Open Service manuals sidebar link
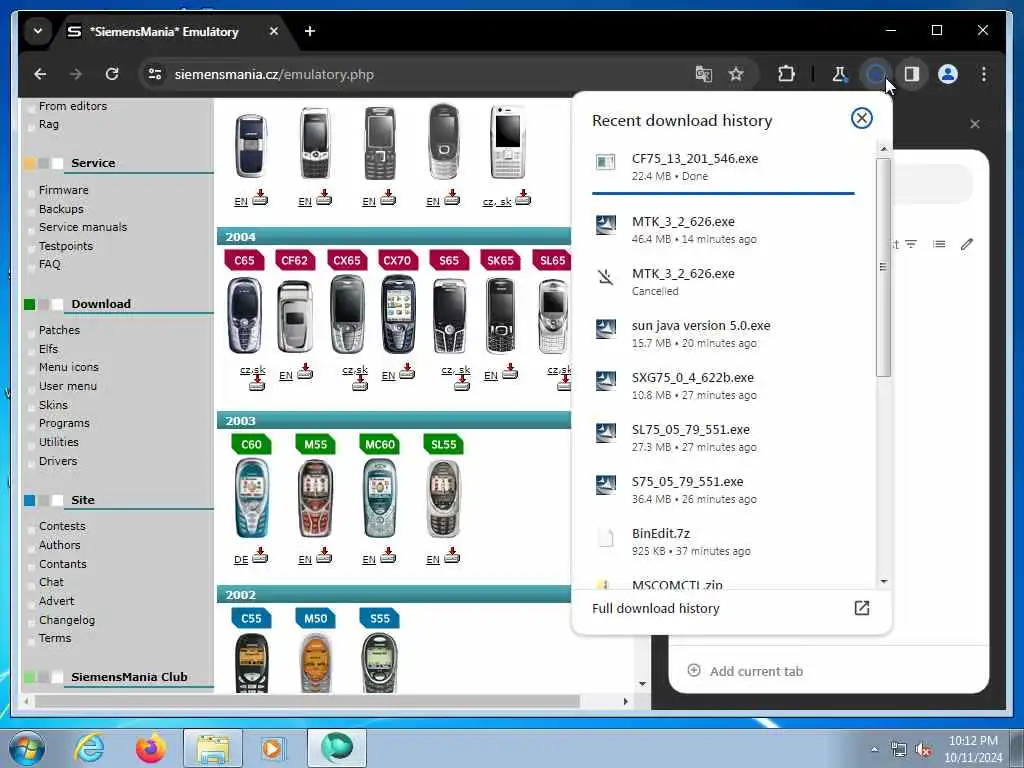This screenshot has height=768, width=1024. (x=83, y=227)
